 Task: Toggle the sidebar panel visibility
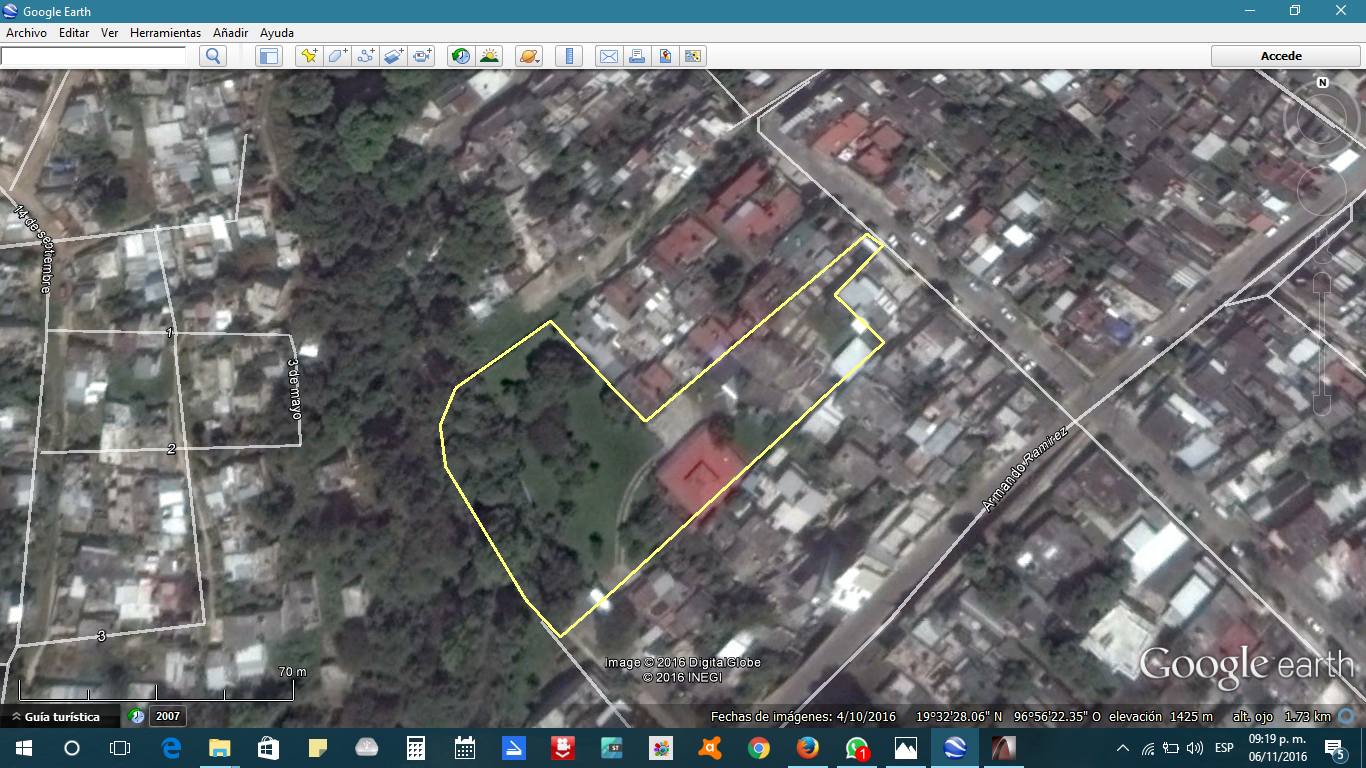(x=268, y=56)
